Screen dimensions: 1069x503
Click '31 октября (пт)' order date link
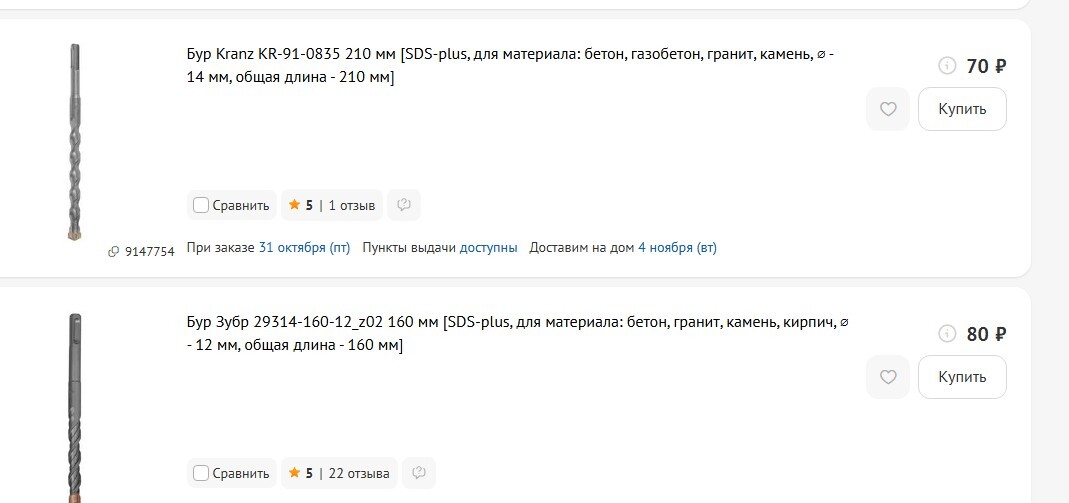(x=304, y=247)
